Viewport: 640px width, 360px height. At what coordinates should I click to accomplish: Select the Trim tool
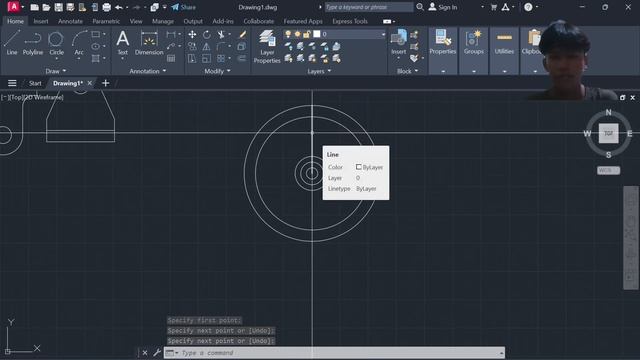[x=221, y=35]
